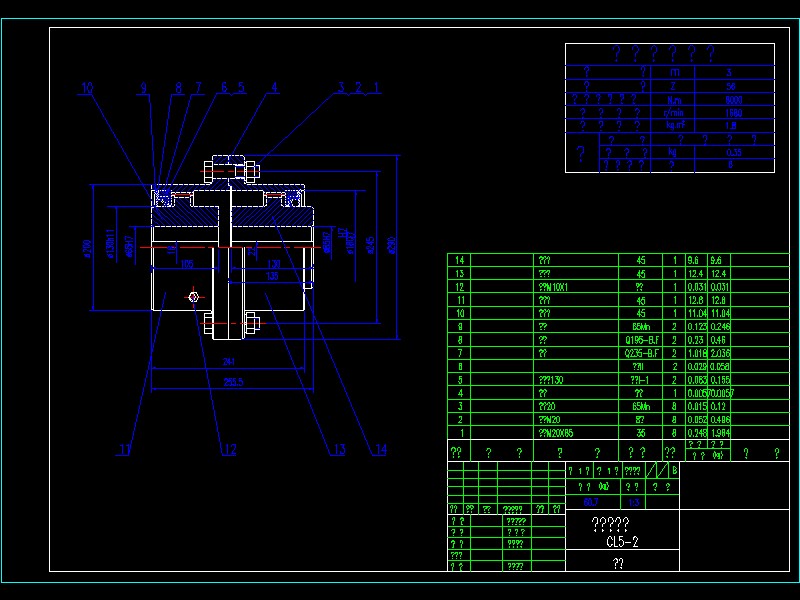
Task: Select the 105 dimension text
Action: (187, 264)
